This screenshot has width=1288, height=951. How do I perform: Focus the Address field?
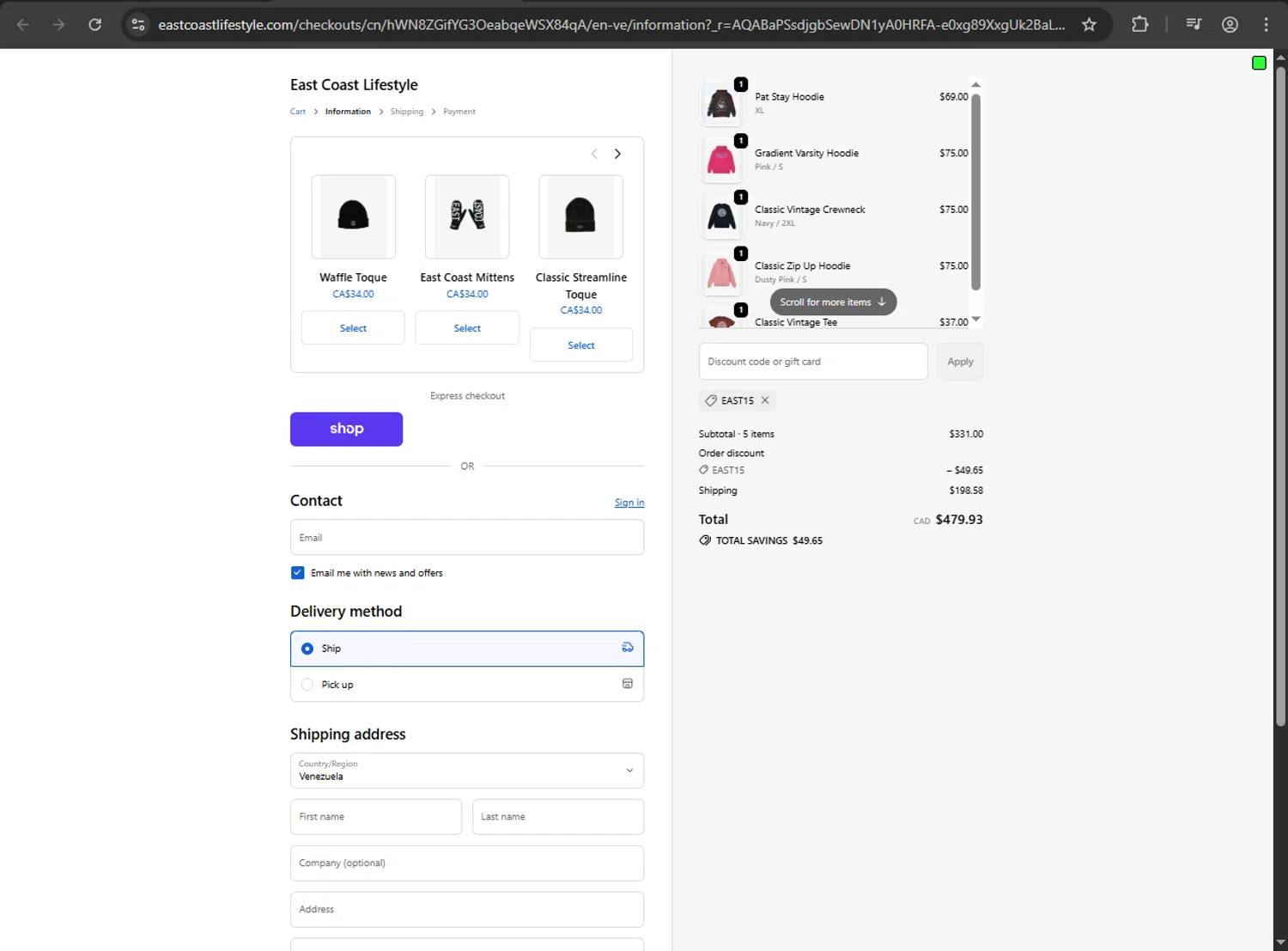click(x=467, y=909)
